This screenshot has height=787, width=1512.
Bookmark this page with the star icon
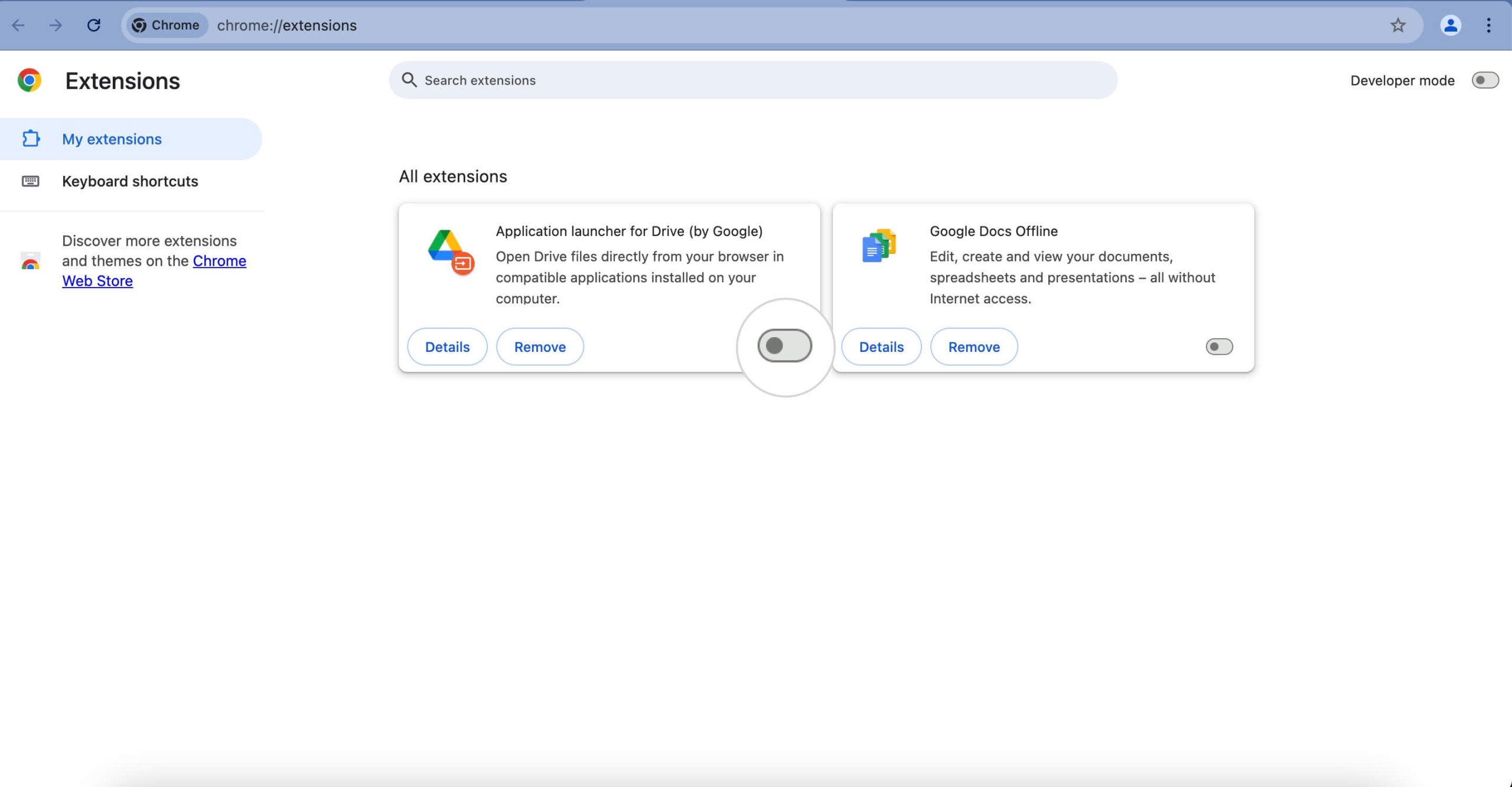click(1397, 25)
